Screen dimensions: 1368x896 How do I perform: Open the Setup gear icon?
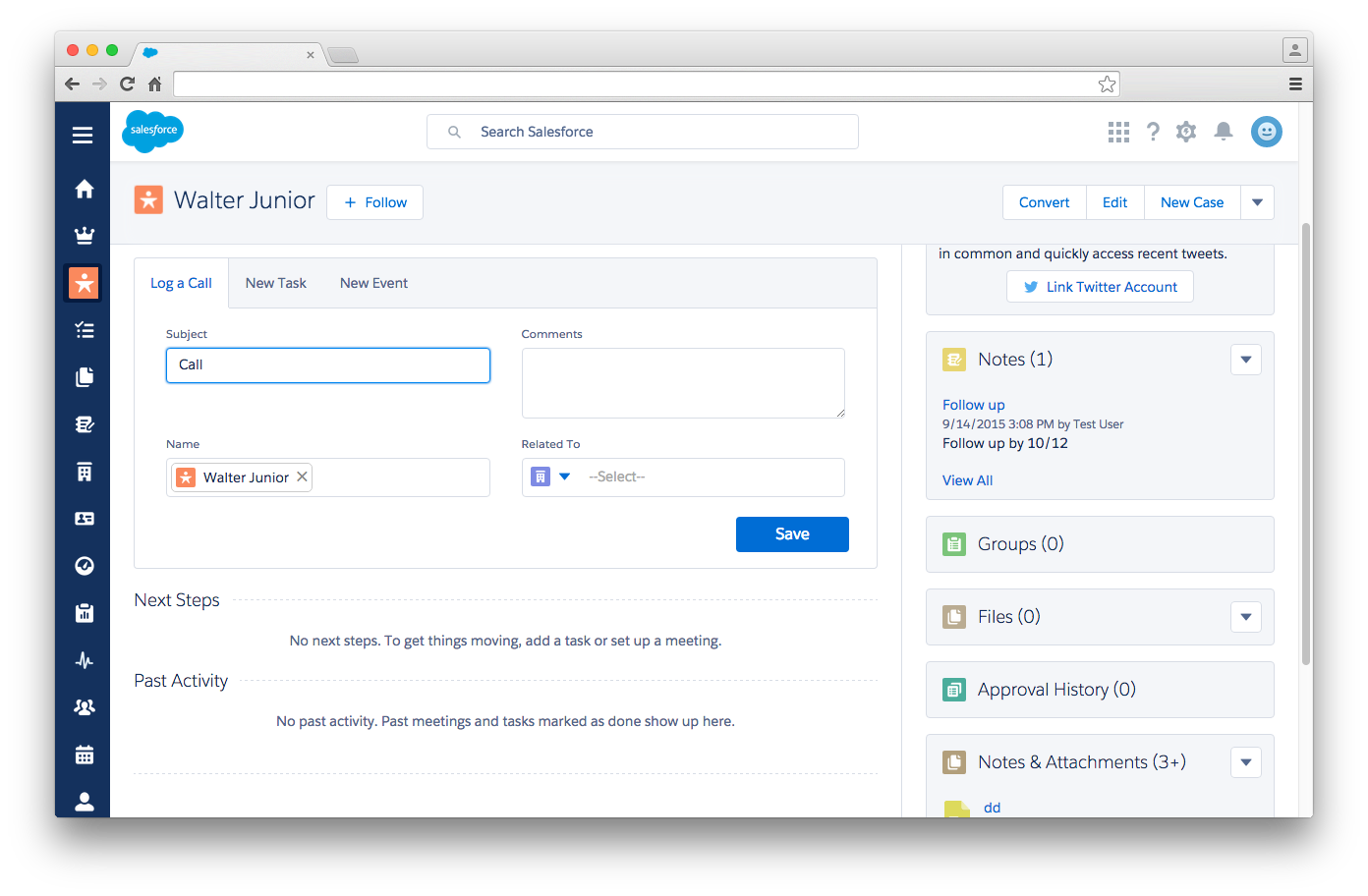coord(1186,132)
